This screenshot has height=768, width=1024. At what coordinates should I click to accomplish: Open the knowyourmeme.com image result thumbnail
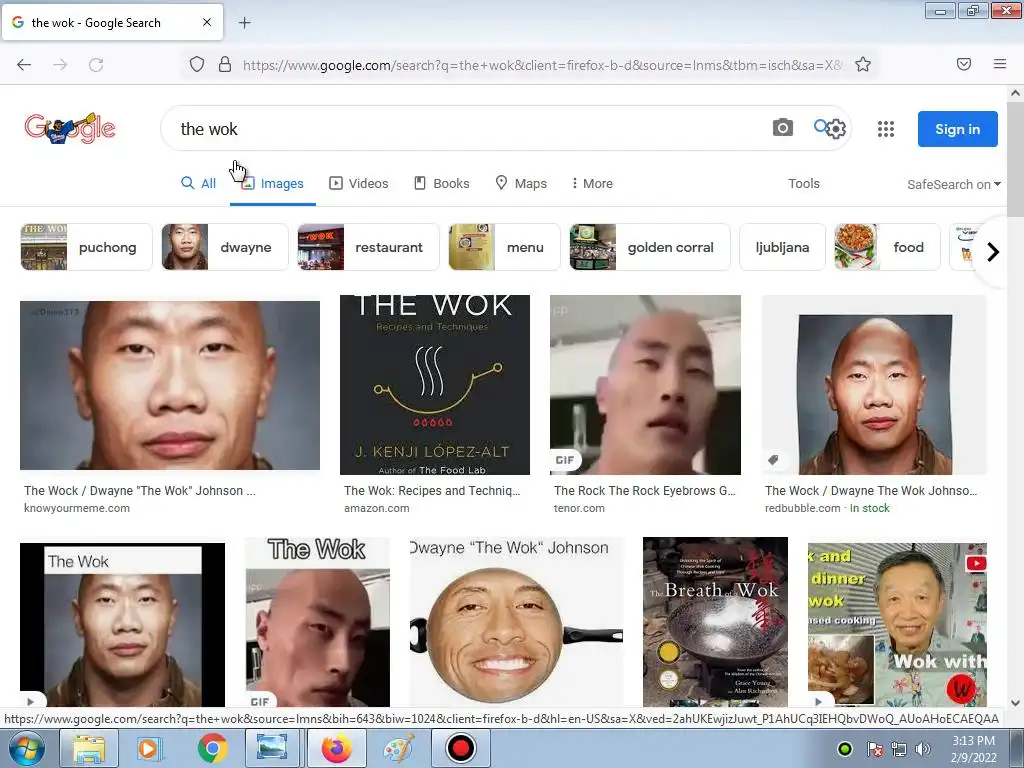(170, 385)
